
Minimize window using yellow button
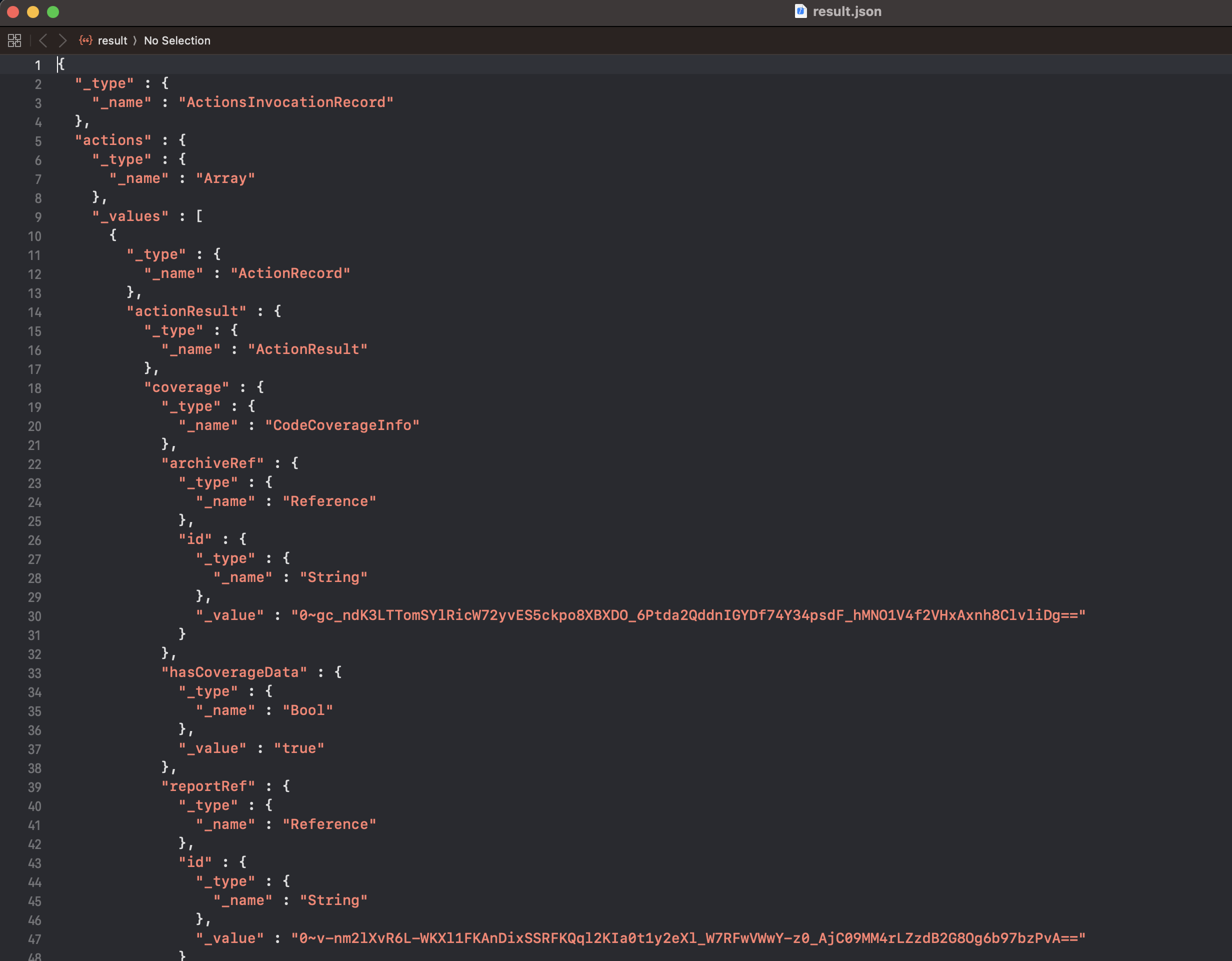click(x=32, y=12)
